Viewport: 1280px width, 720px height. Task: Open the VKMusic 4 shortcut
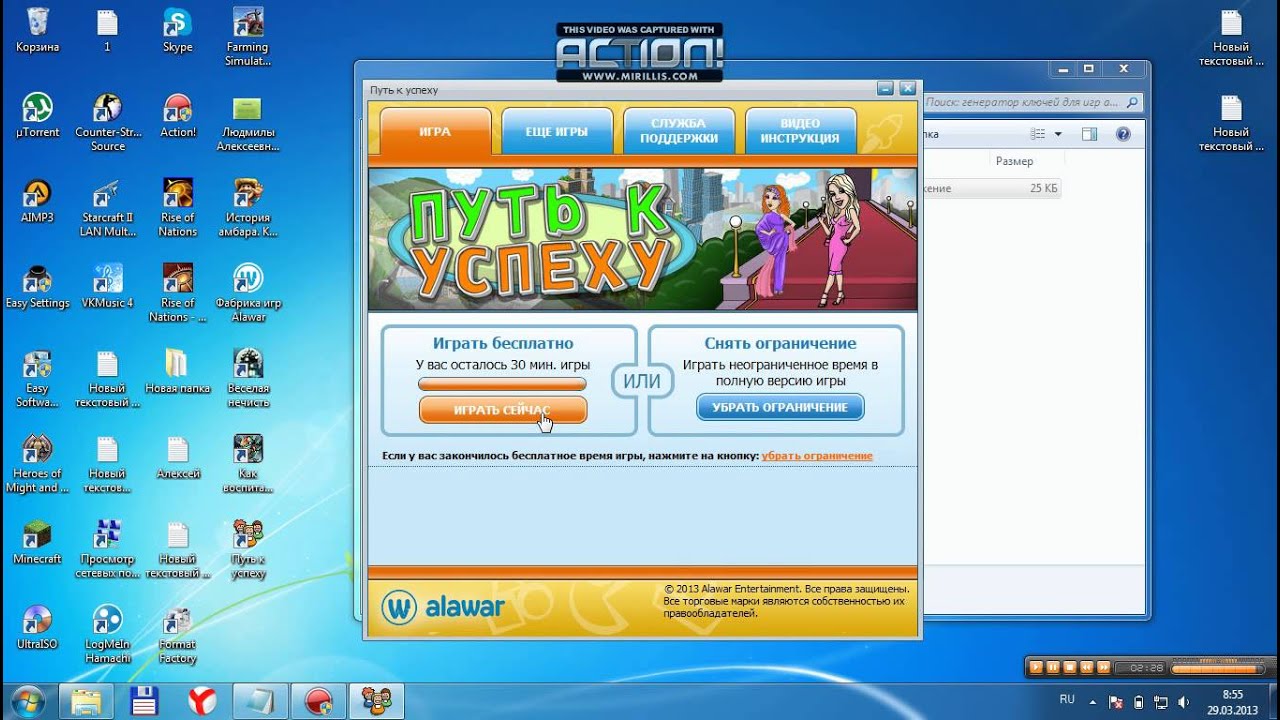click(x=108, y=286)
